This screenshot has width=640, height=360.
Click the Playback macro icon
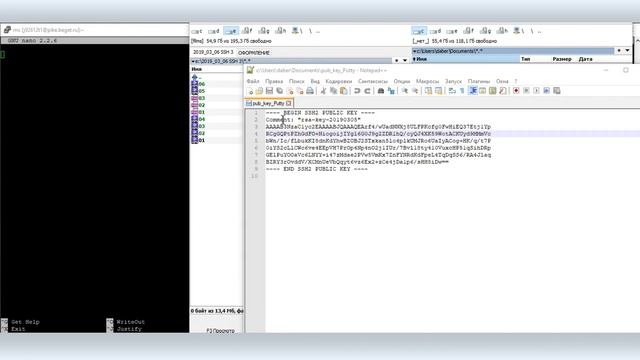click(x=536, y=91)
